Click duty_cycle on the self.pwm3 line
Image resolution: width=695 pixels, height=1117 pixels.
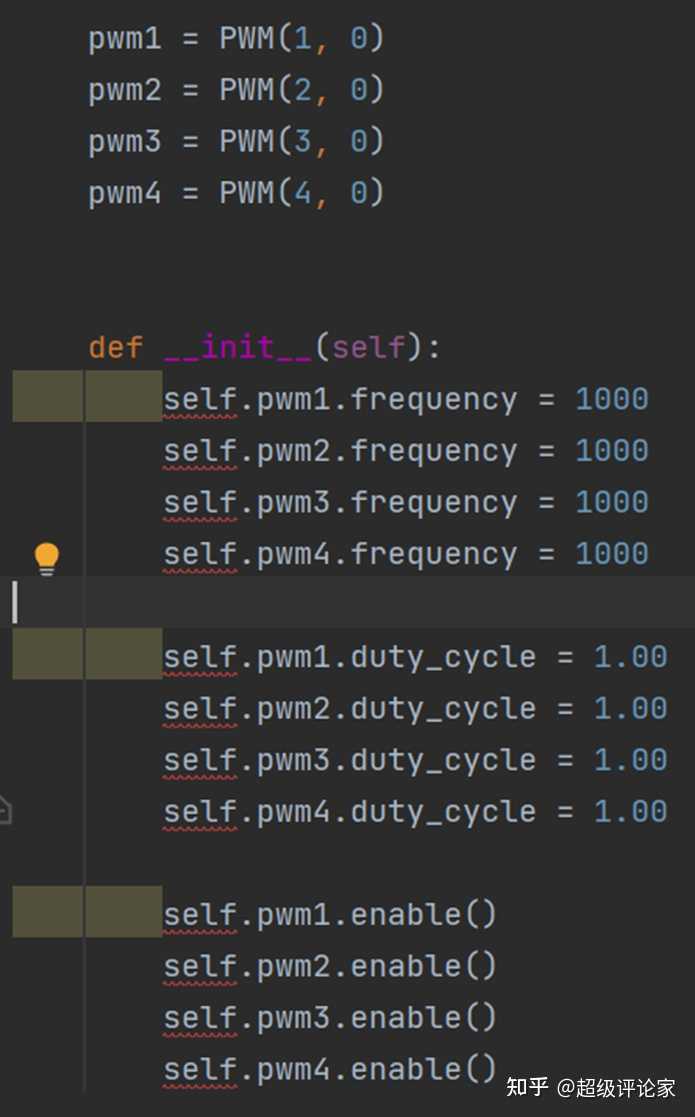pos(443,760)
